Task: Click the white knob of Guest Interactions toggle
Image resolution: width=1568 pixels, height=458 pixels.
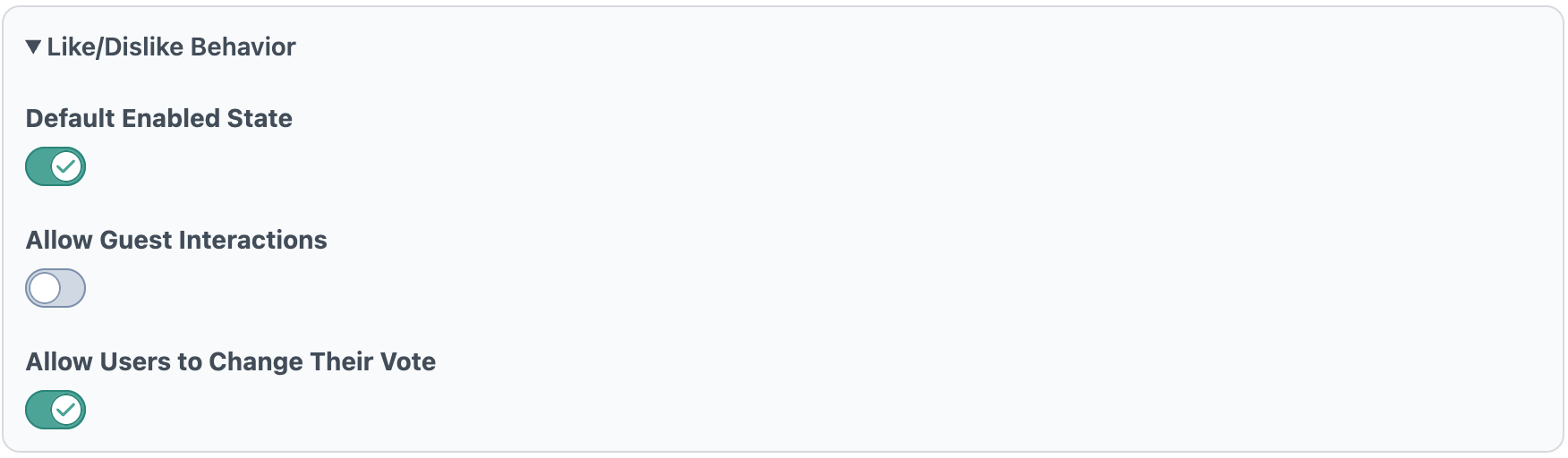Action: pyautogui.click(x=45, y=288)
